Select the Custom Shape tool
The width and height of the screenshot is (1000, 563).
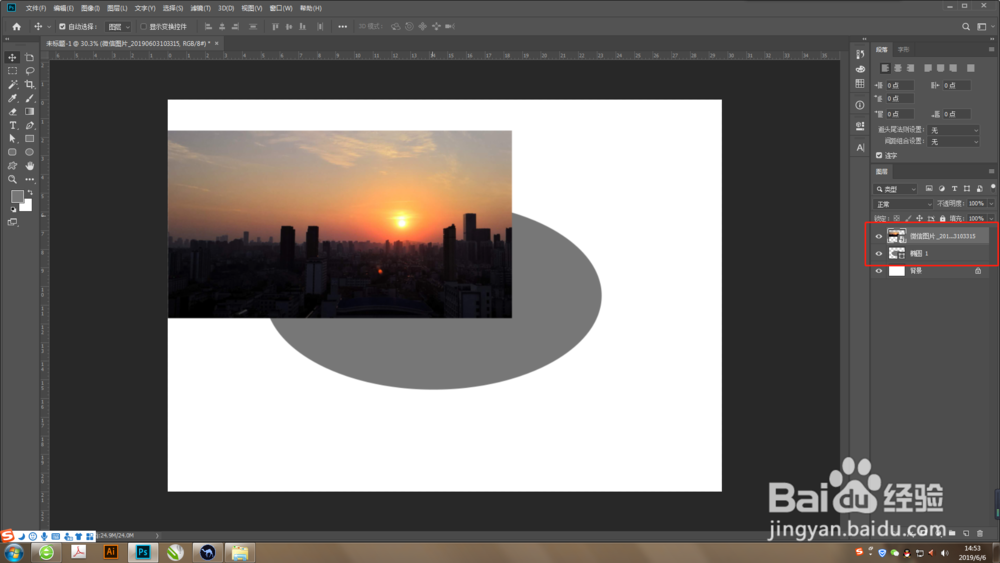tap(12, 166)
